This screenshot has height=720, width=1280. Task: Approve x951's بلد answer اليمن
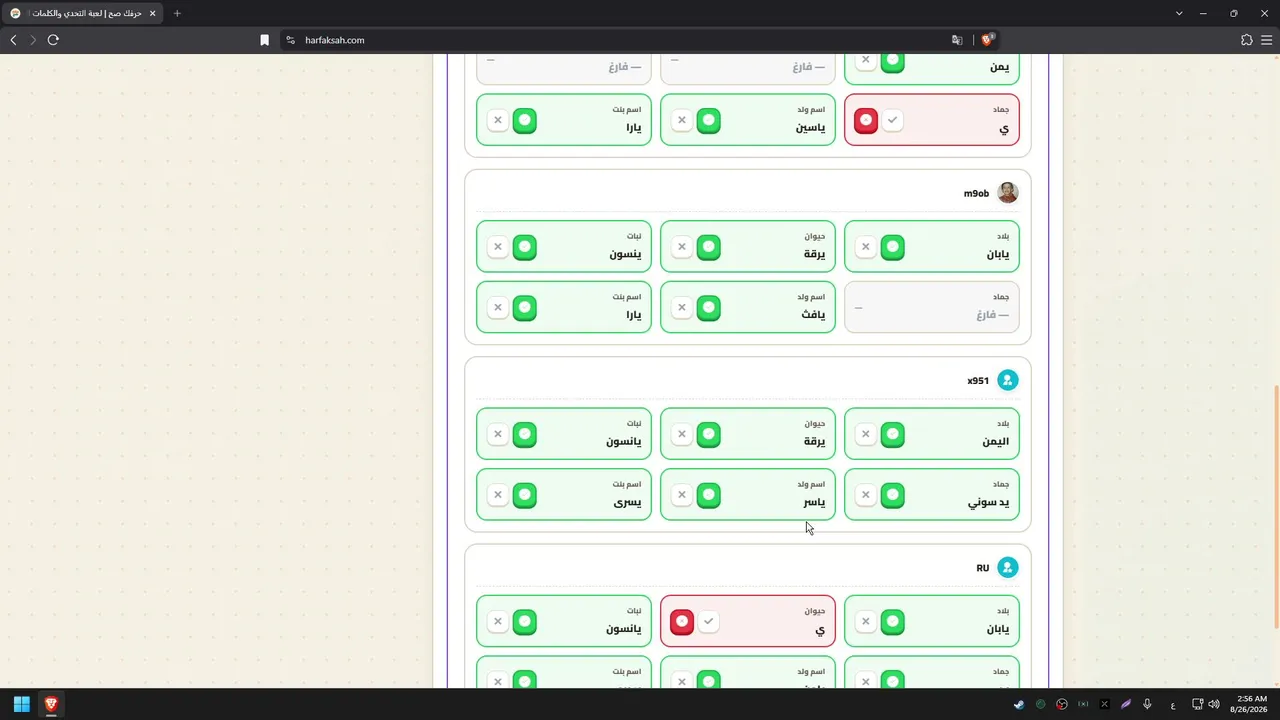(893, 435)
